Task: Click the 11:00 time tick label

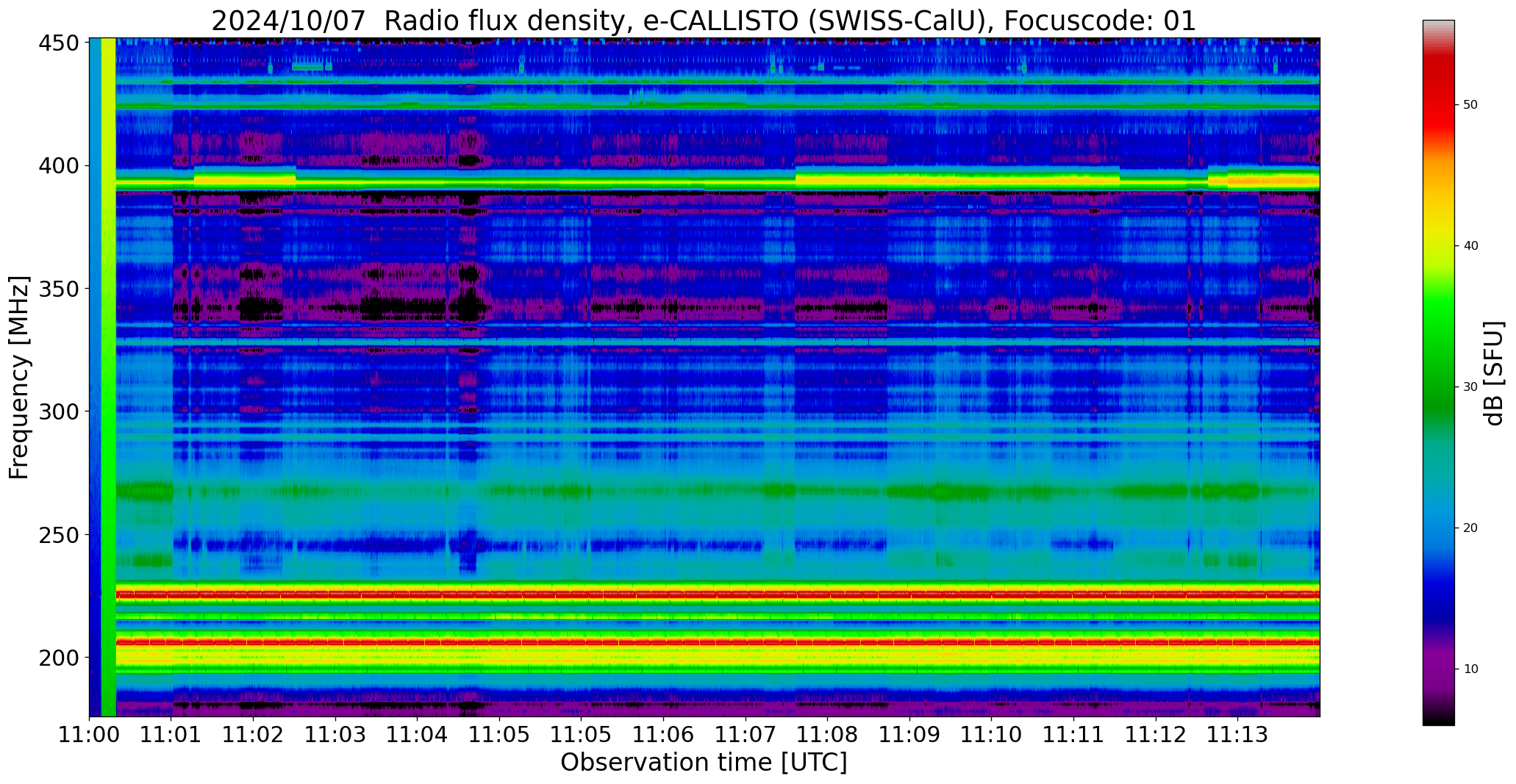Action: (x=90, y=735)
